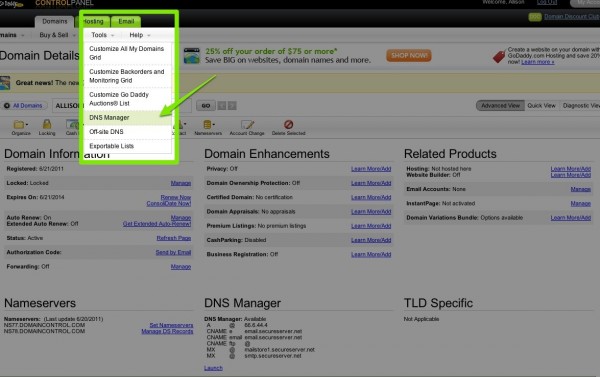Go to next domain arrow button
Image resolution: width=600 pixels, height=377 pixels.
pos(232,106)
